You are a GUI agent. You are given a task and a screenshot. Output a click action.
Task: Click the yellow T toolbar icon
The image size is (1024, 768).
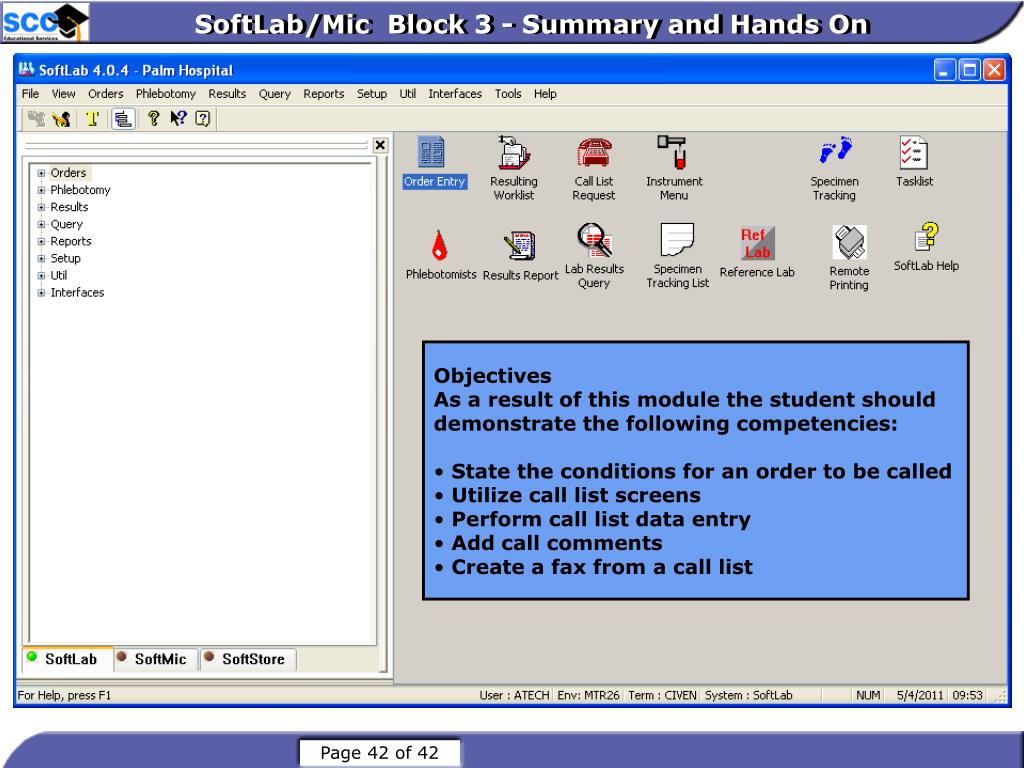click(92, 119)
